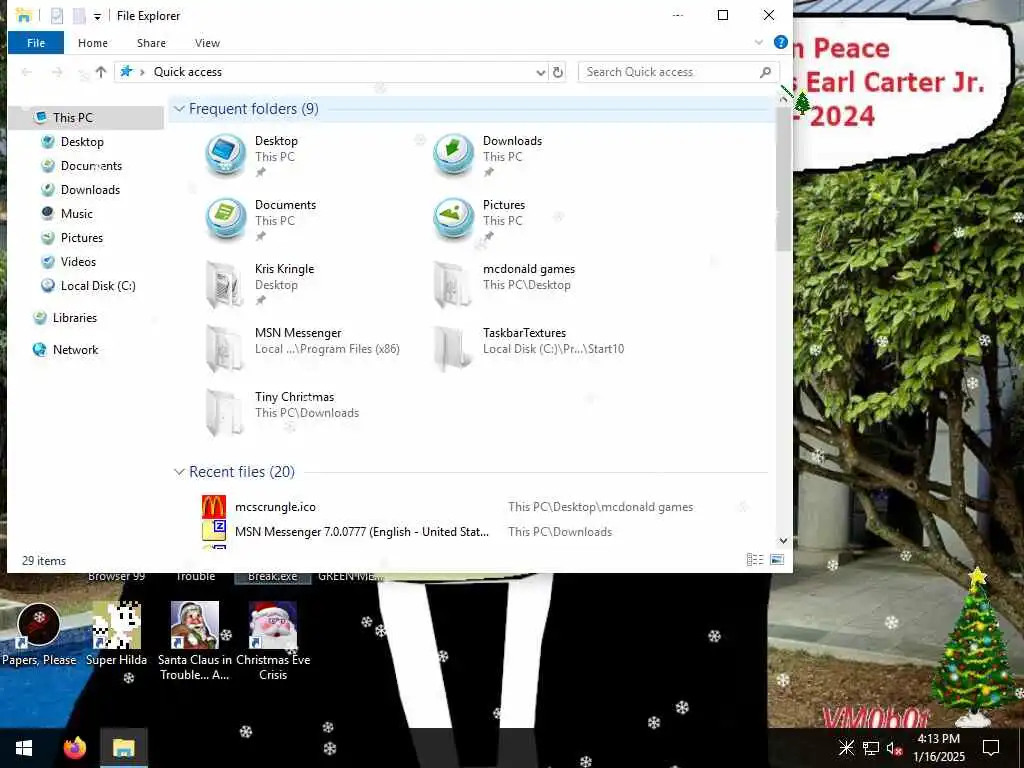Select Pictures in the navigation pane

[82, 238]
